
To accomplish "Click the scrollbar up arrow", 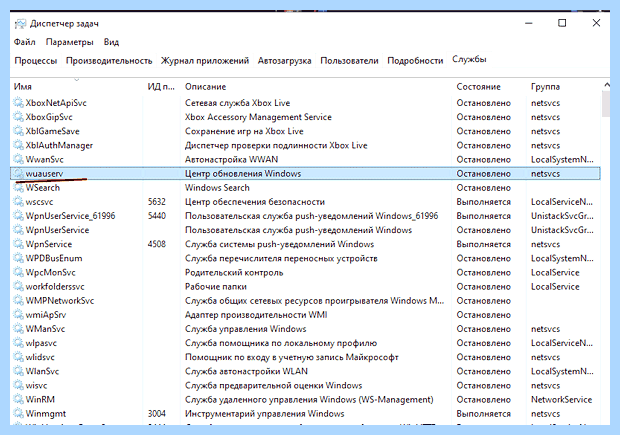I will (x=606, y=85).
